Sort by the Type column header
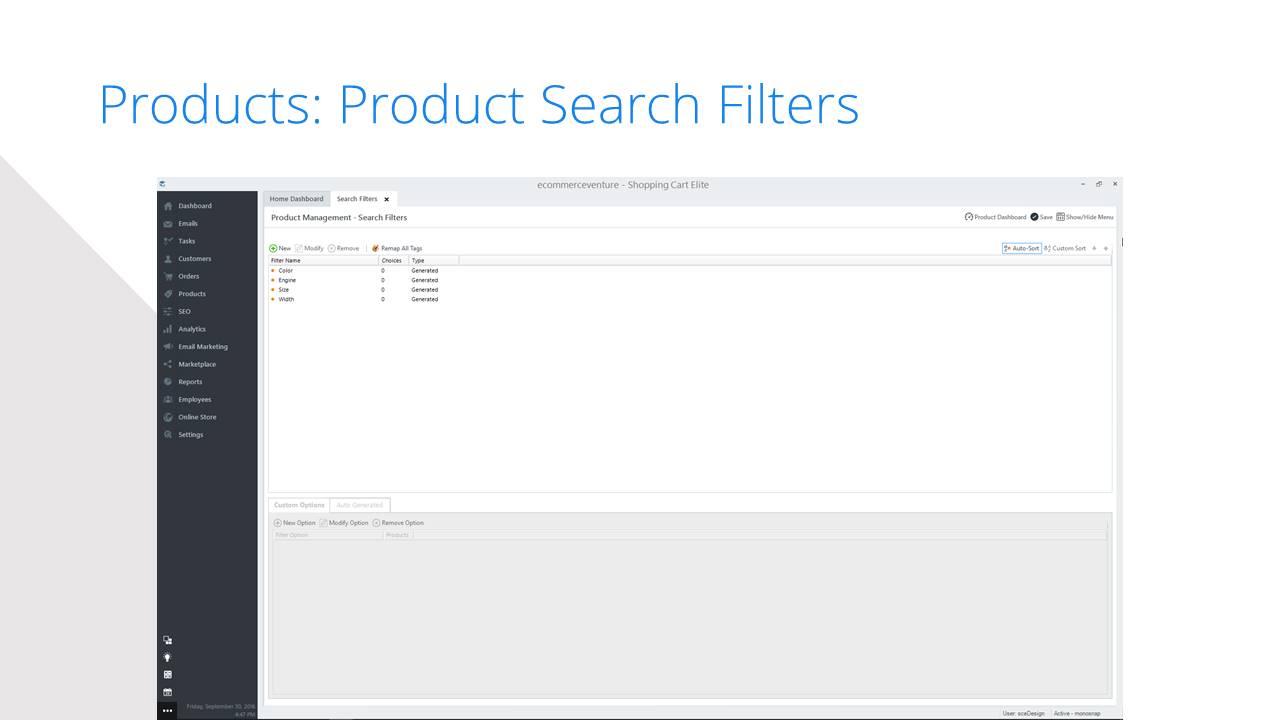This screenshot has width=1280, height=720. [434, 261]
